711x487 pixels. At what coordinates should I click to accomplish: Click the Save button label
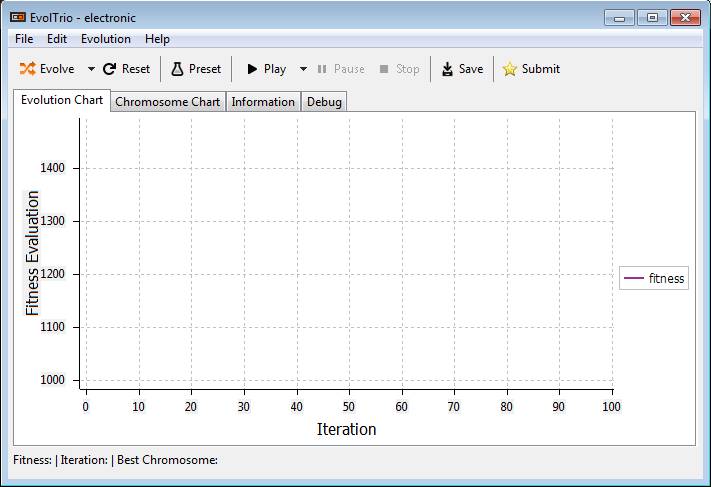point(471,69)
